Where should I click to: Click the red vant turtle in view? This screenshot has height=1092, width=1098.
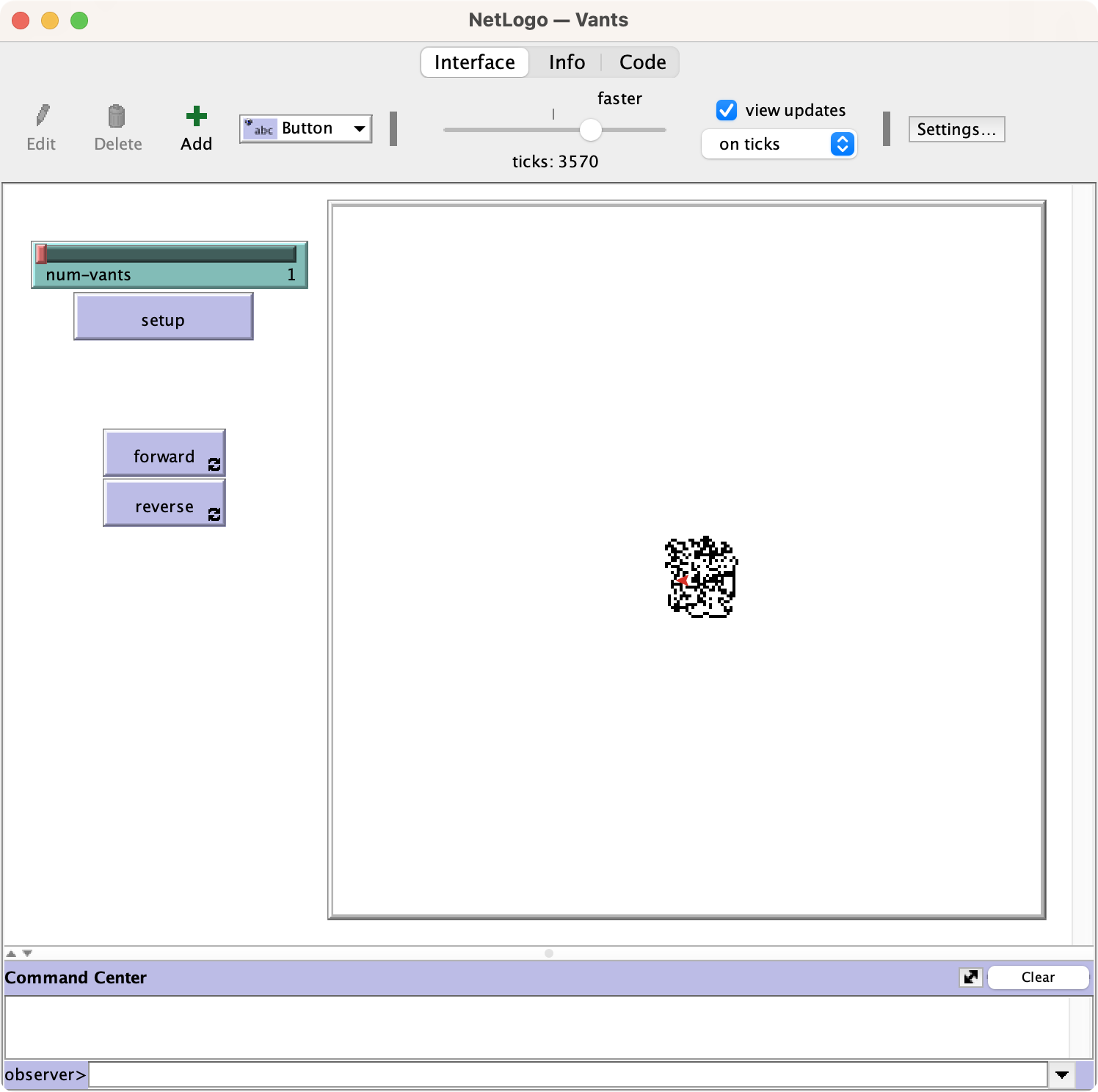point(683,580)
